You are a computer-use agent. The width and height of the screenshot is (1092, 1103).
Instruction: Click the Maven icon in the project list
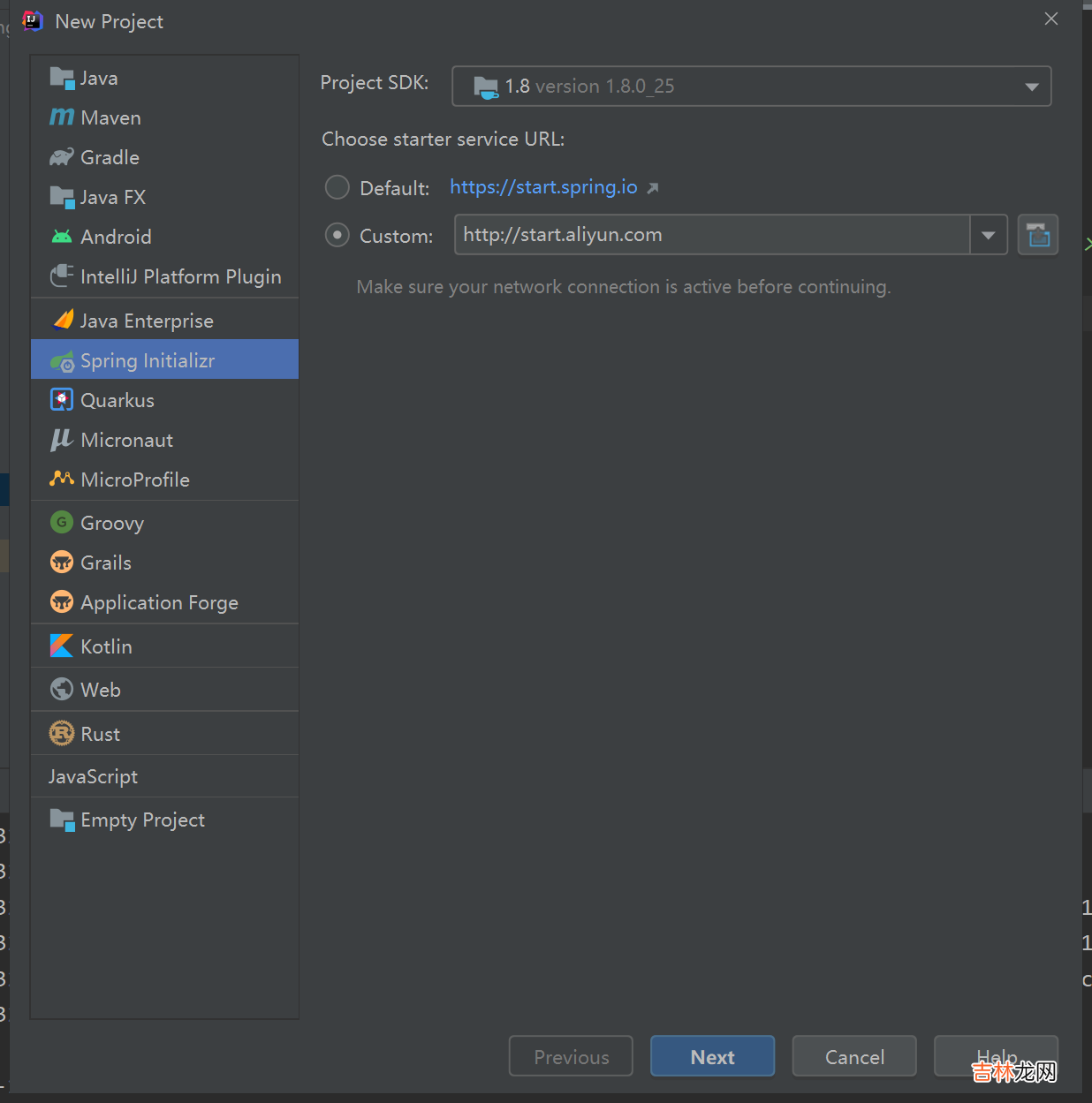coord(62,117)
